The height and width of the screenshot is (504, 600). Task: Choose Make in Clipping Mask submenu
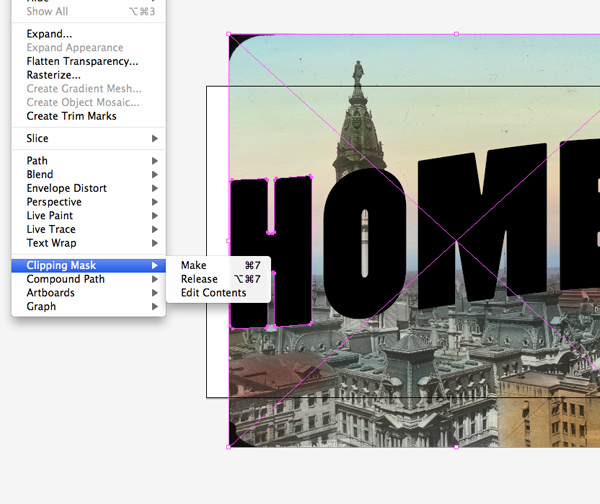click(x=218, y=266)
